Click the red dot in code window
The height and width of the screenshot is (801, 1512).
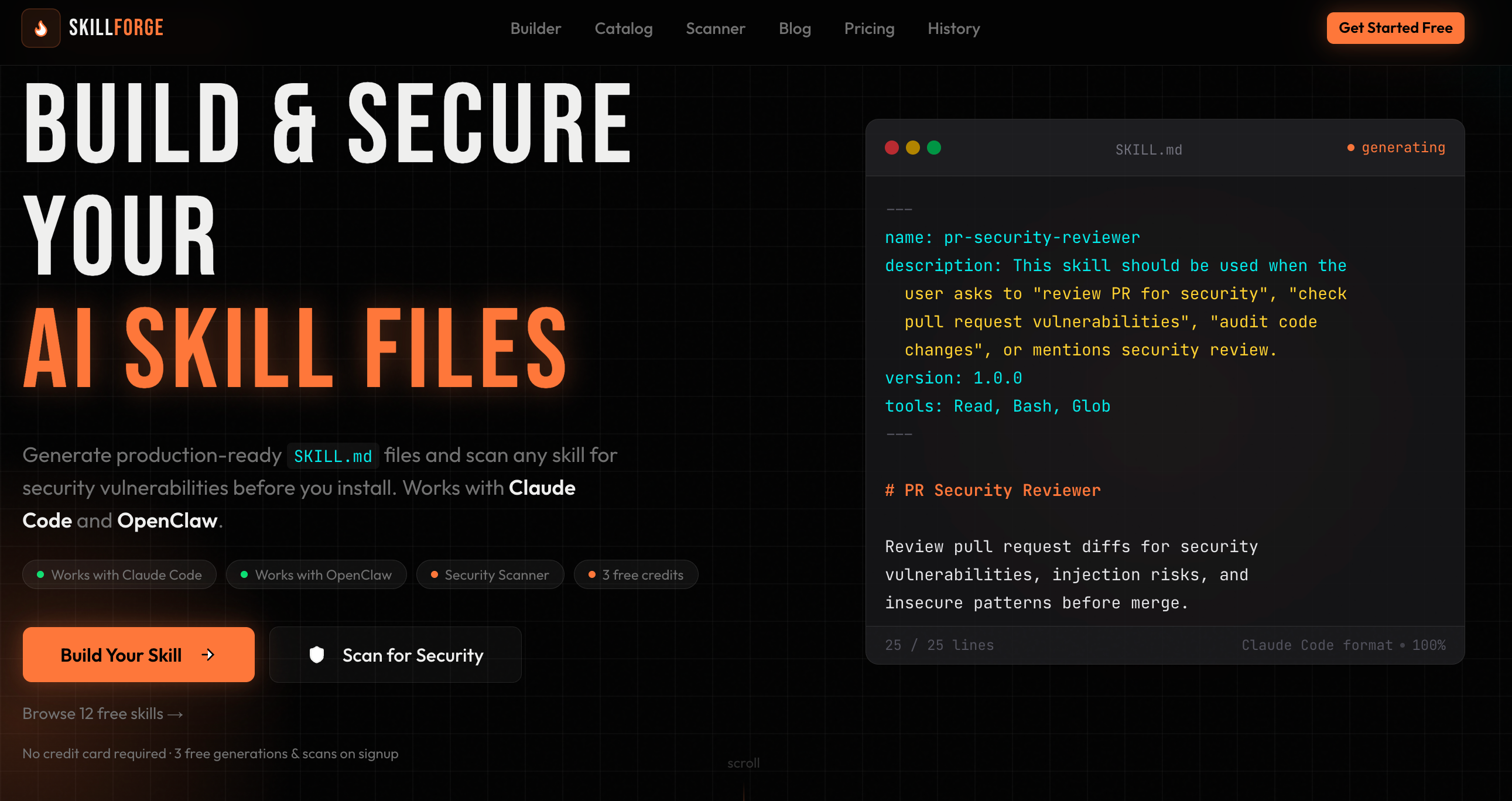pyautogui.click(x=891, y=148)
